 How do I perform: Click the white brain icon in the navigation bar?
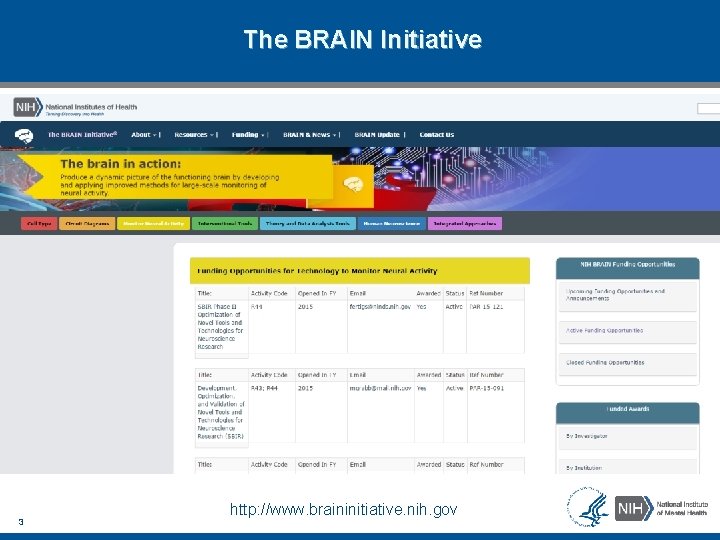[x=24, y=135]
